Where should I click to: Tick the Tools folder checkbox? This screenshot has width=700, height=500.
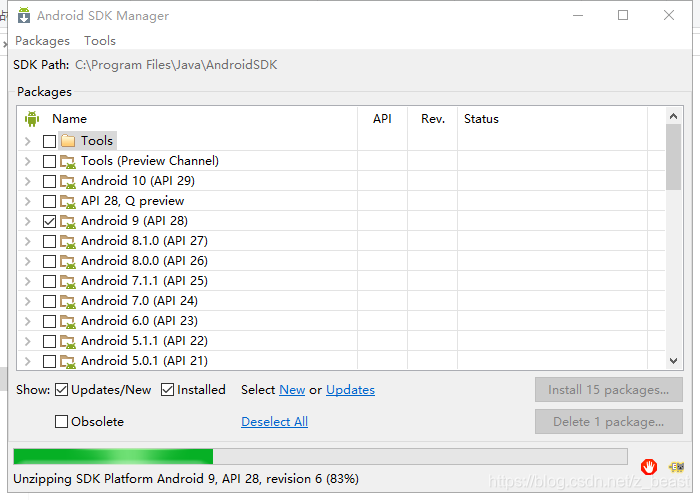click(x=49, y=142)
